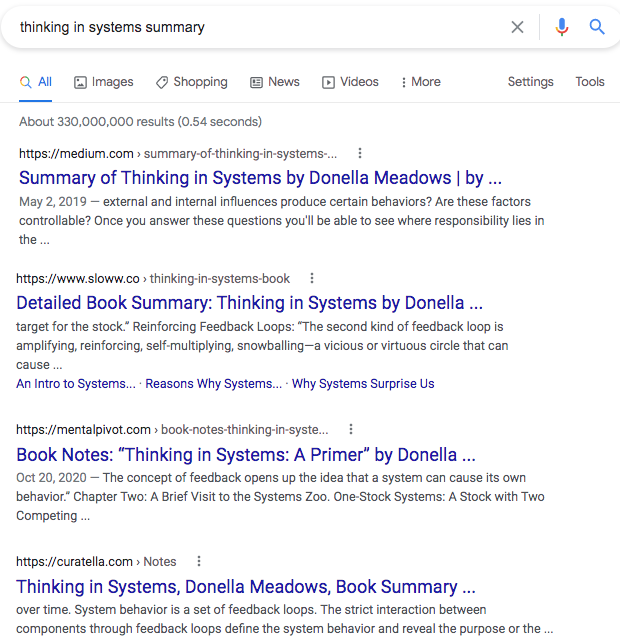Image resolution: width=620 pixels, height=641 pixels.
Task: Click the 'About 330,000,000 results' count text
Action: click(x=96, y=122)
